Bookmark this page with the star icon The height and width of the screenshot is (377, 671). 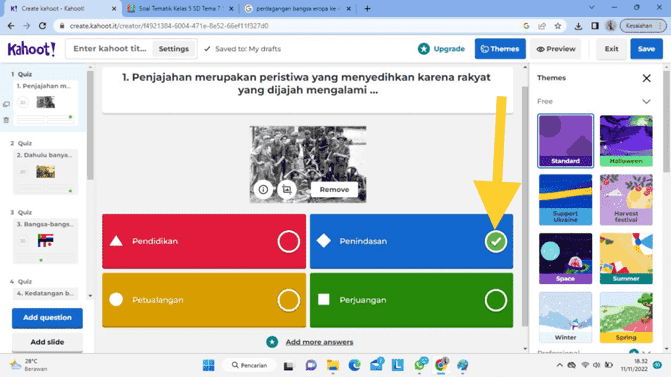click(x=558, y=26)
